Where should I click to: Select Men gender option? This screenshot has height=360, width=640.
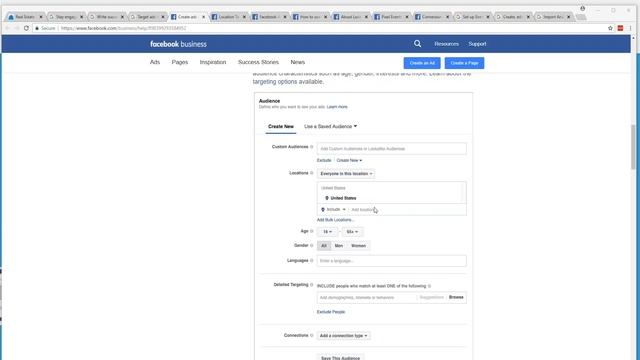[x=339, y=246]
